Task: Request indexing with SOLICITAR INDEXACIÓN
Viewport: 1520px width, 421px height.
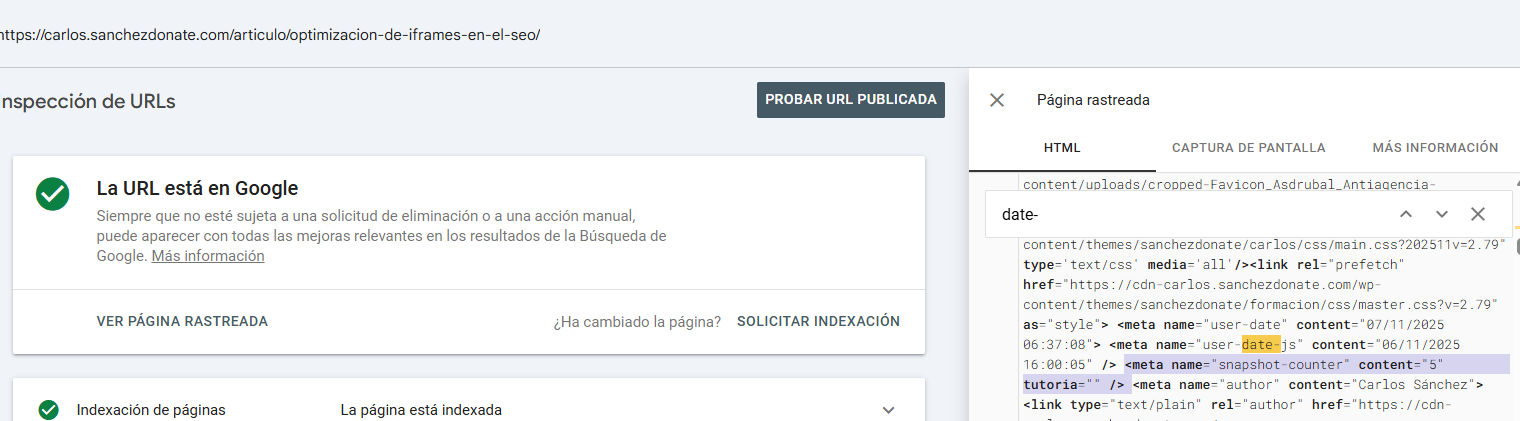Action: point(818,321)
